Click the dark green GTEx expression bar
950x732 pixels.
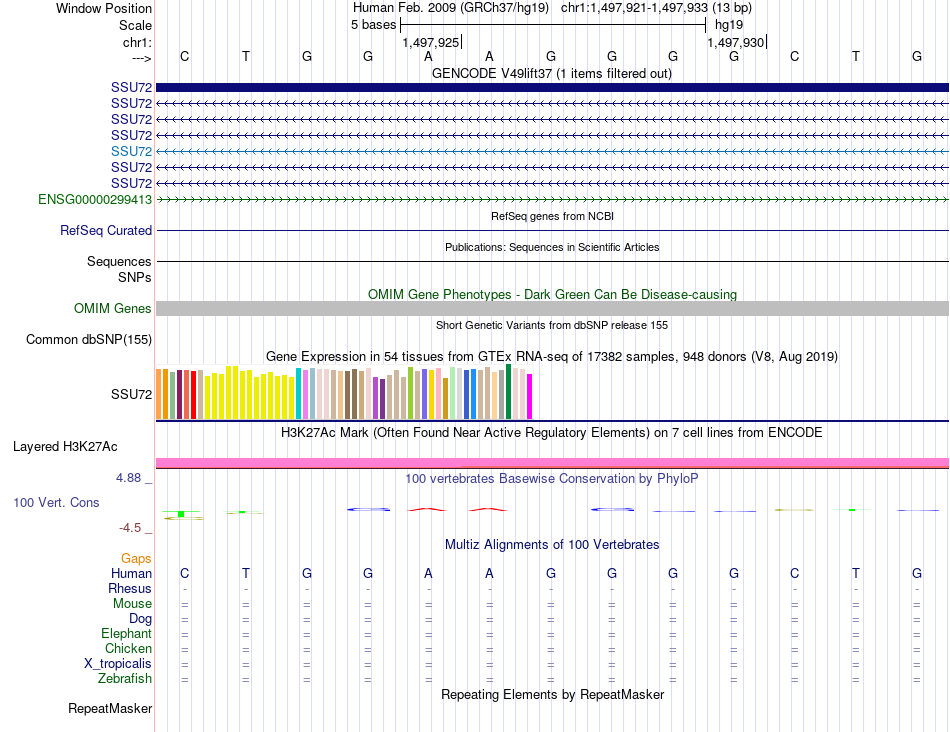click(x=508, y=391)
